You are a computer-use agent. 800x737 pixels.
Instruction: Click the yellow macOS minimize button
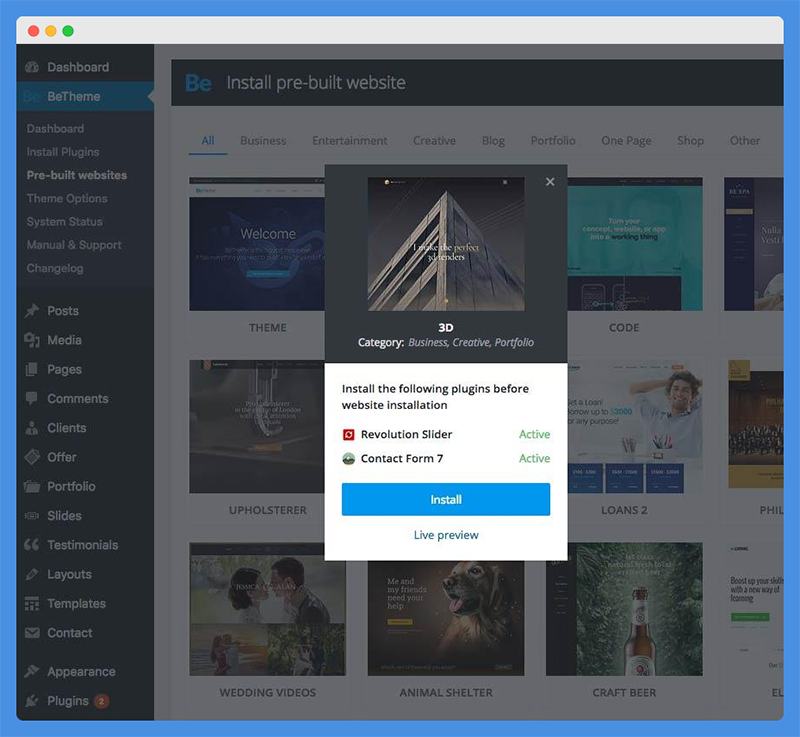51,31
